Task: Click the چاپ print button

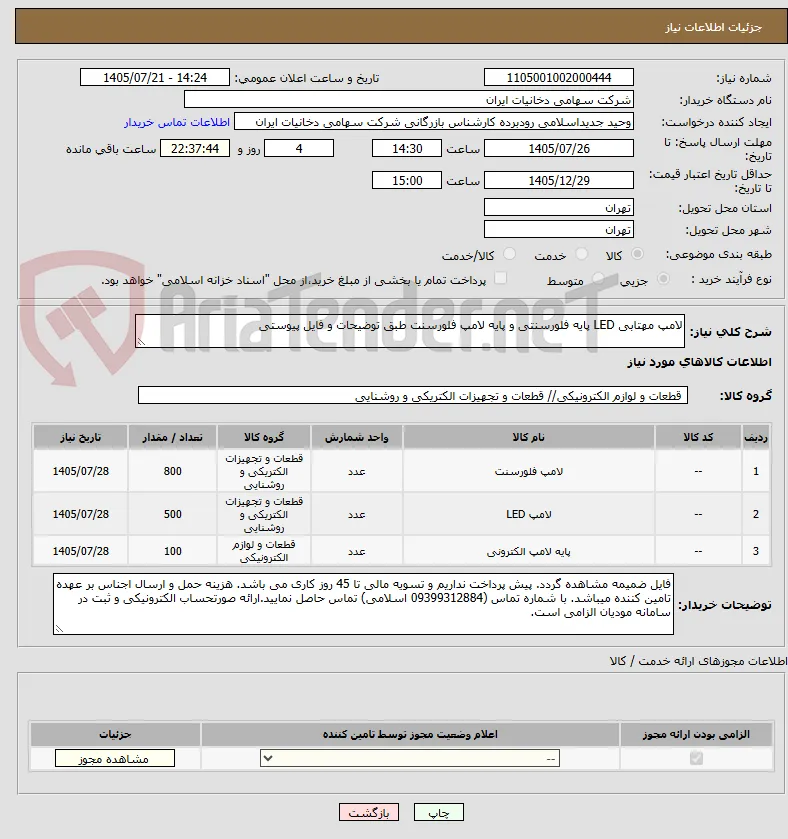Action: tap(439, 812)
